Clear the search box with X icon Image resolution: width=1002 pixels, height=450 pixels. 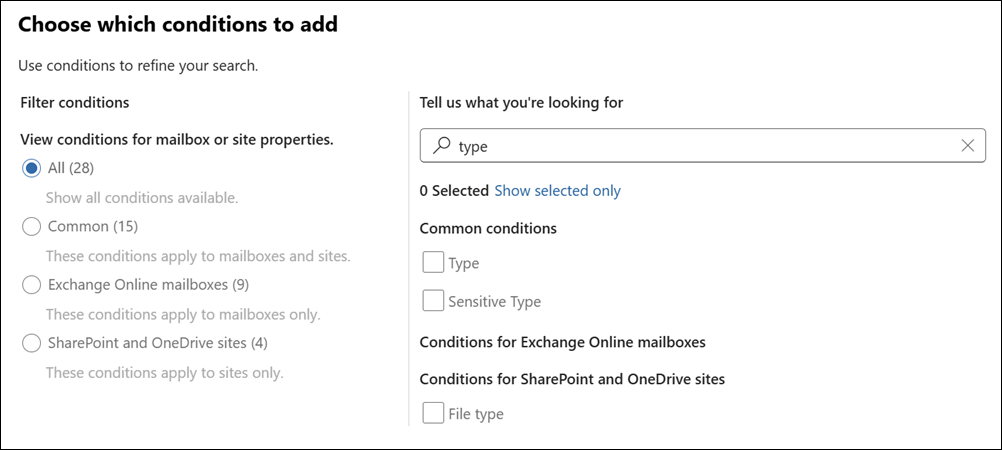click(967, 146)
